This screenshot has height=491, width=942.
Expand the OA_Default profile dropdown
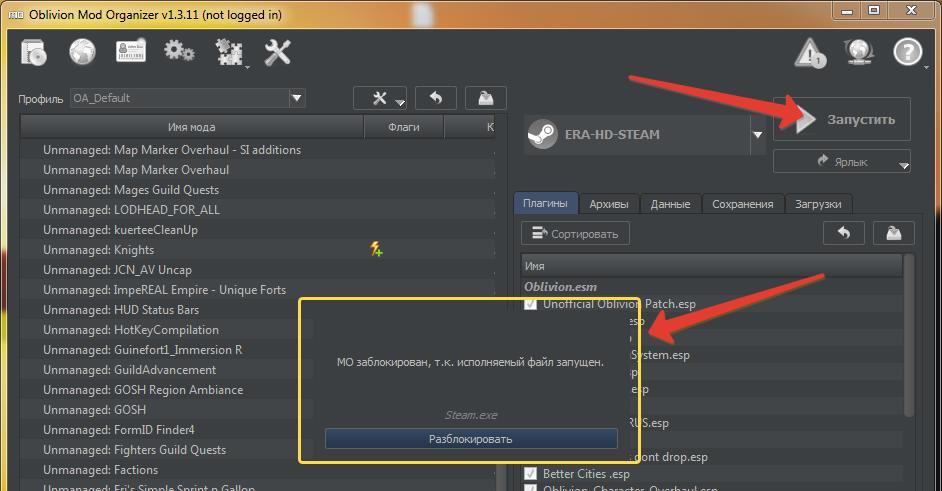pos(296,98)
